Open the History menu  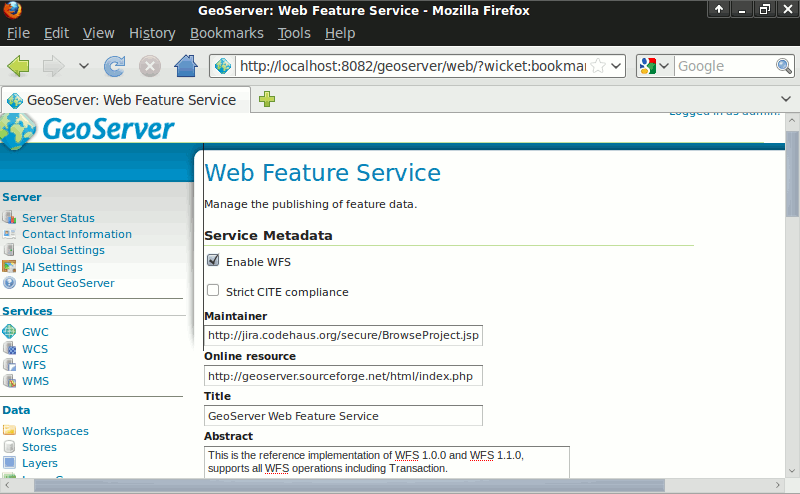152,33
